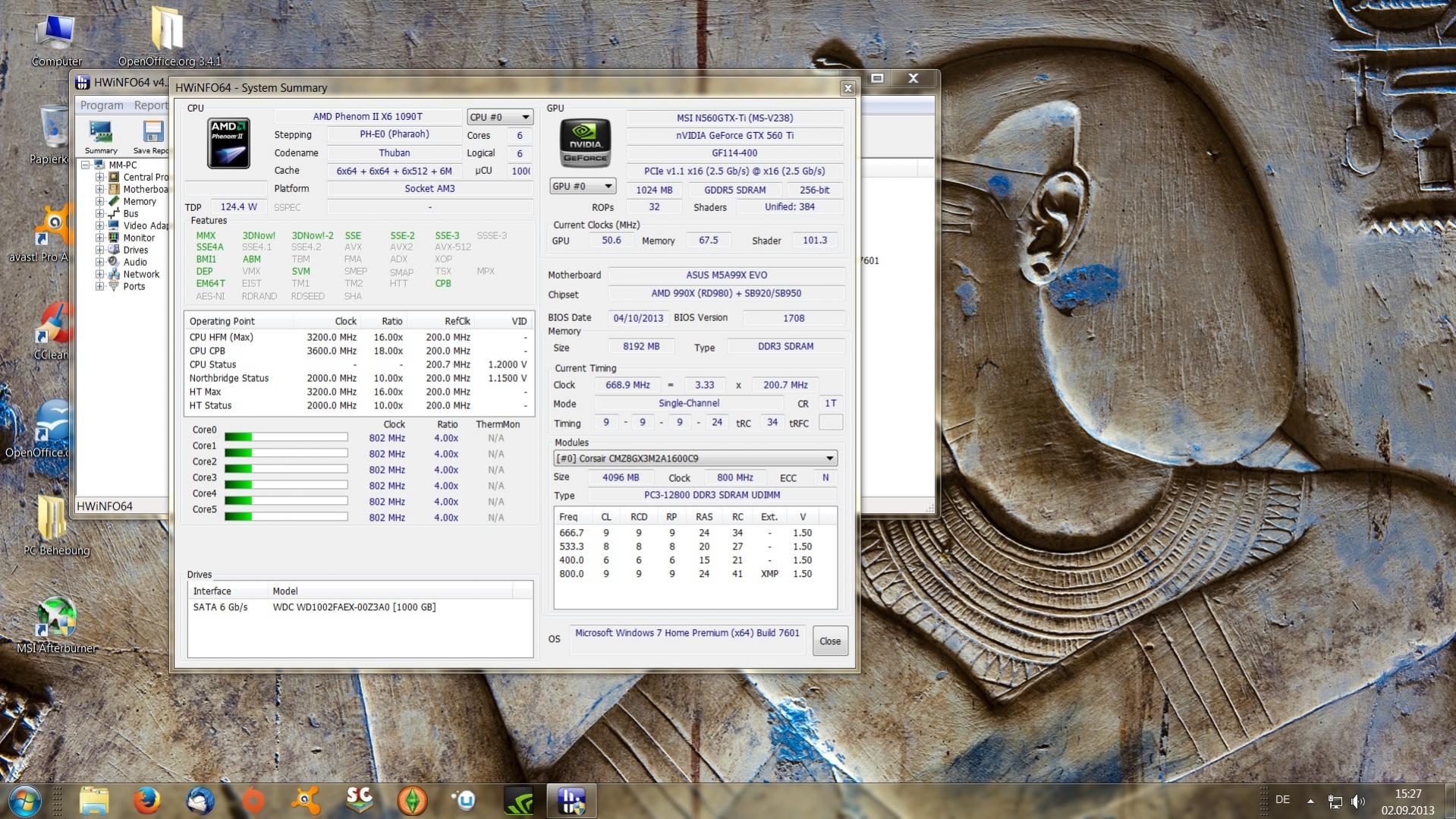1456x819 pixels.
Task: Open the Computer desktop icon
Action: point(56,39)
